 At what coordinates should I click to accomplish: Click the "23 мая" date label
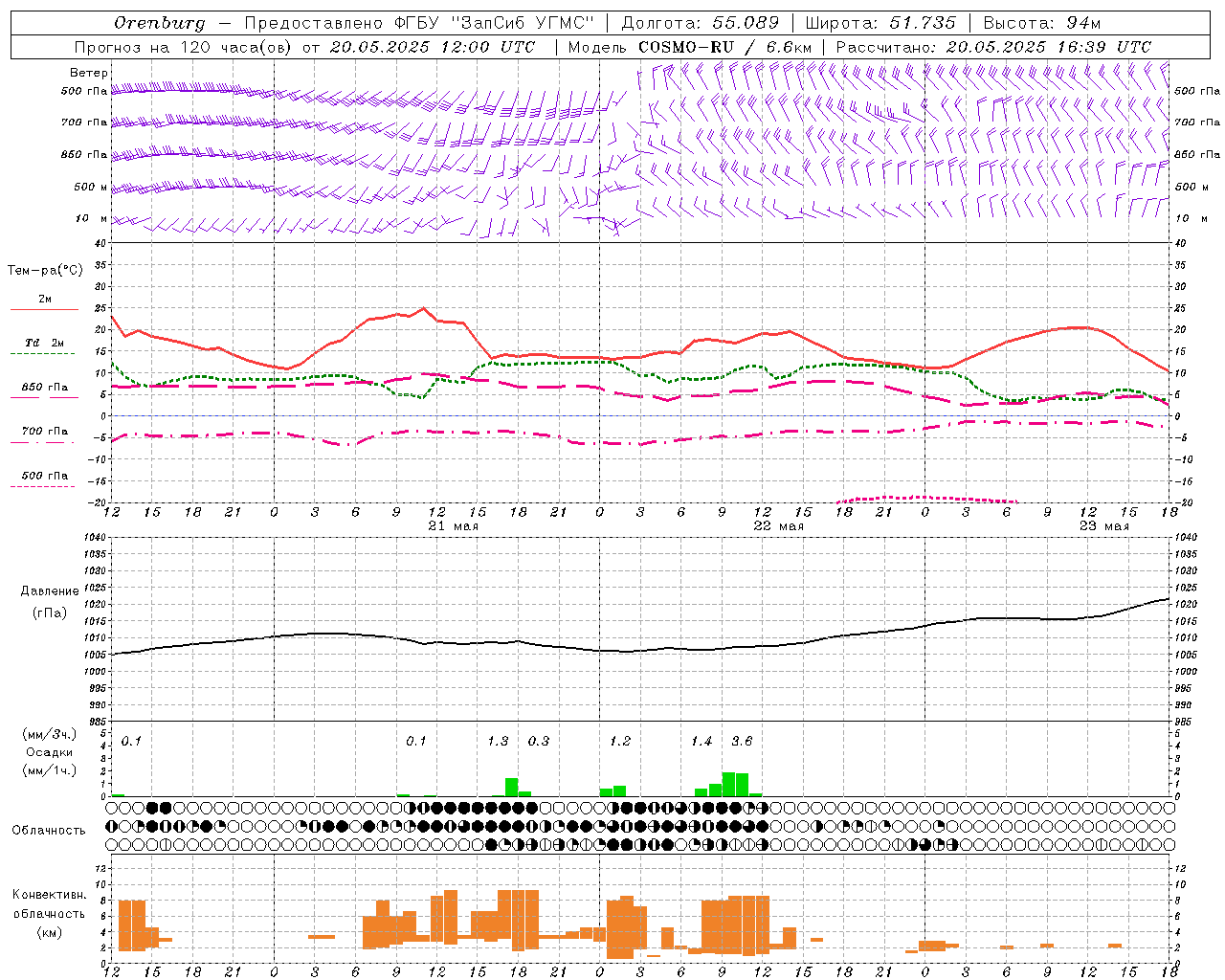(1103, 525)
